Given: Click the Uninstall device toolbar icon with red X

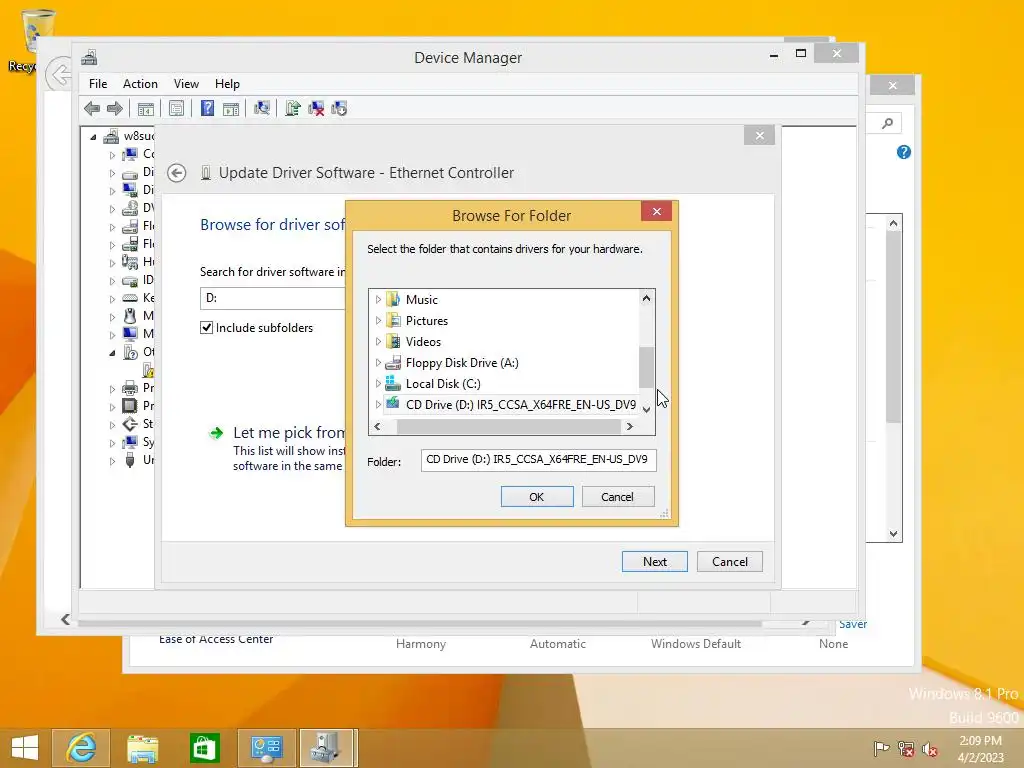Looking at the screenshot, I should click(316, 108).
